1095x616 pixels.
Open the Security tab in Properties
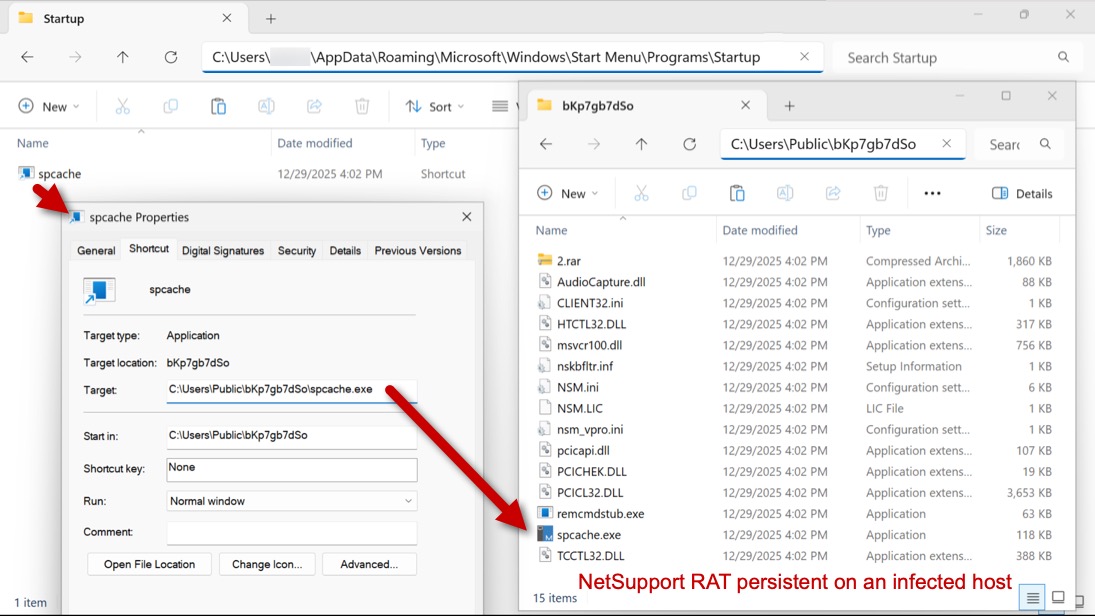click(x=297, y=251)
